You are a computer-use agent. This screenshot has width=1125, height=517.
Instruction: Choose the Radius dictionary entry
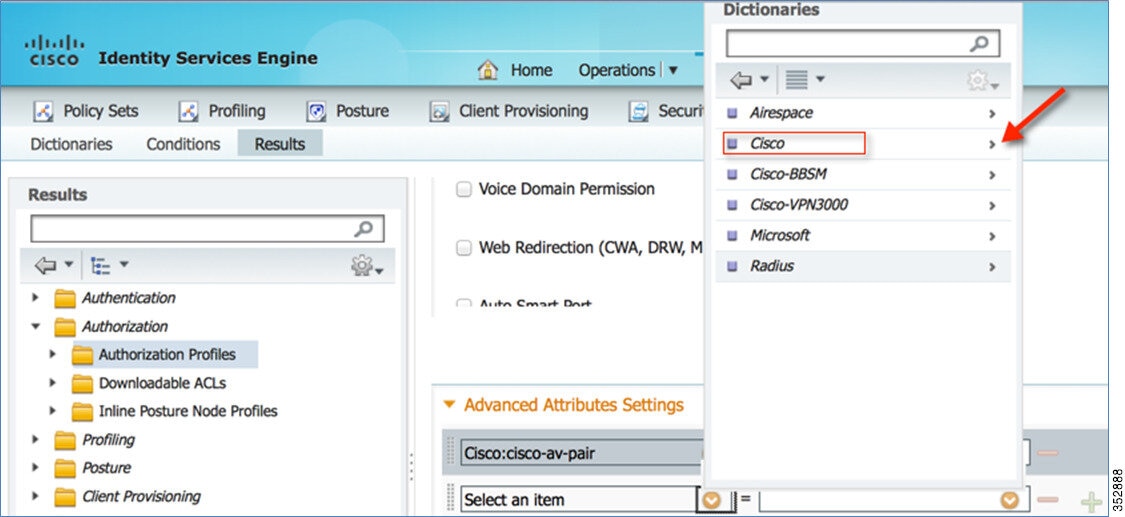(863, 266)
